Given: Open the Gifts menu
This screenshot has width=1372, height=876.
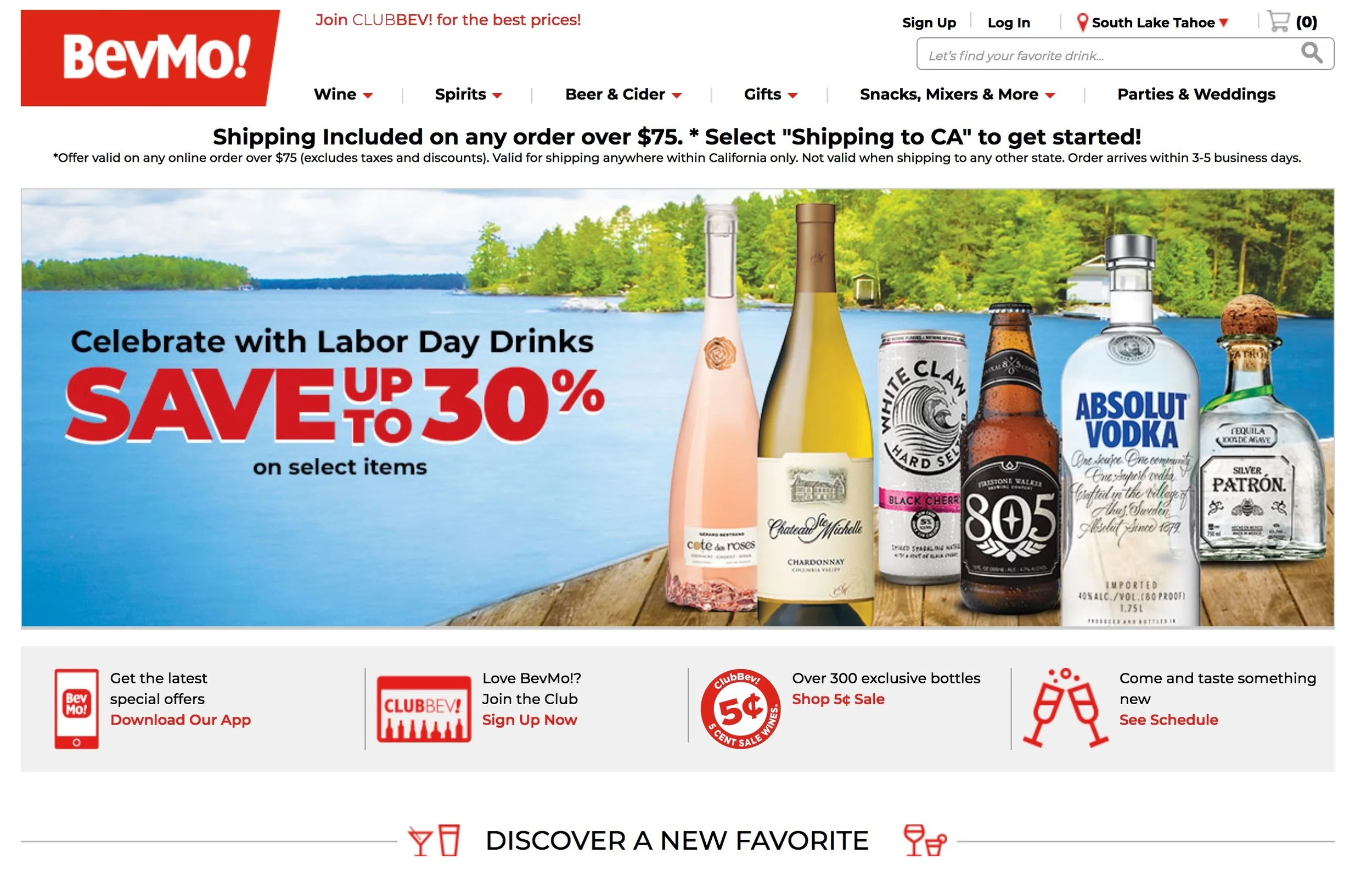Looking at the screenshot, I should (771, 94).
